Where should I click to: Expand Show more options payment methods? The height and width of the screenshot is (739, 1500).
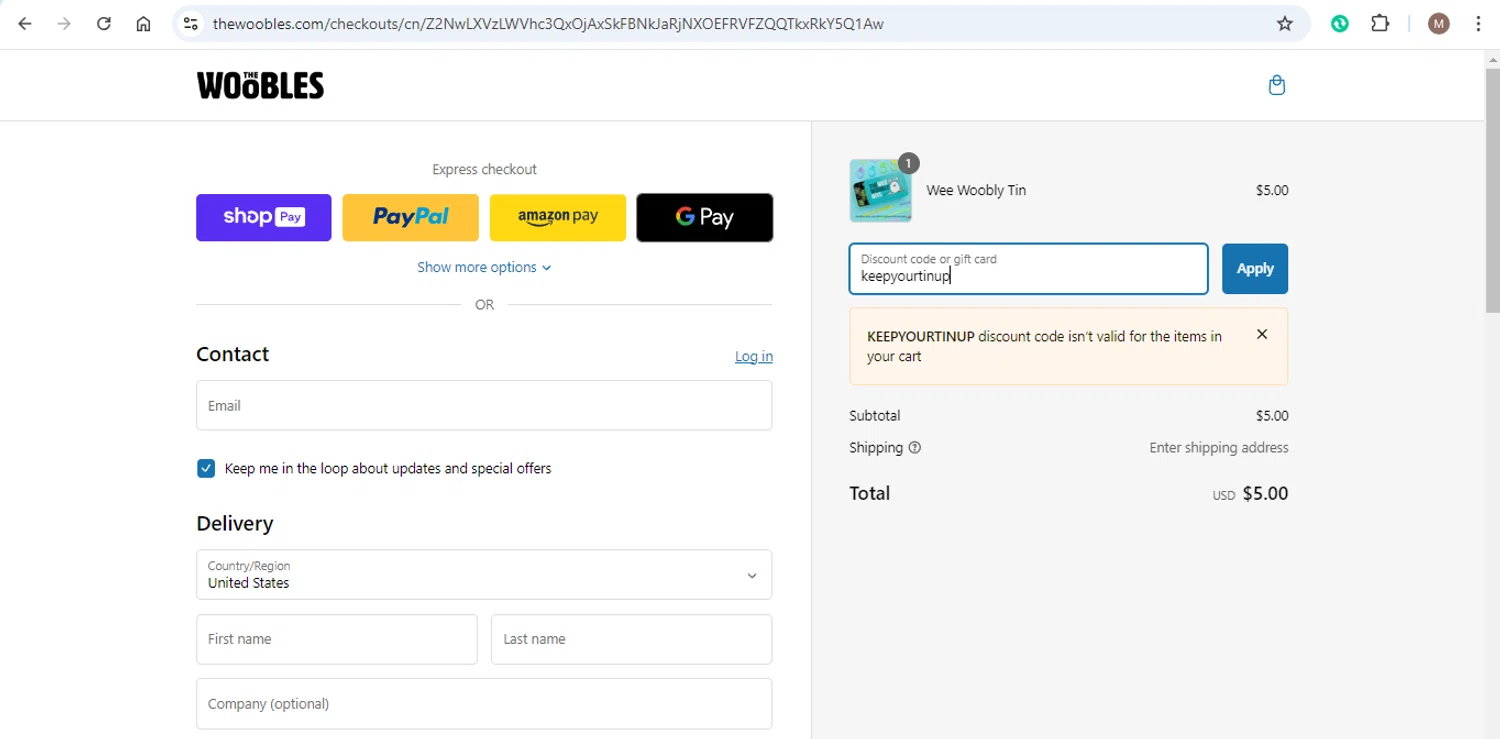click(x=484, y=267)
